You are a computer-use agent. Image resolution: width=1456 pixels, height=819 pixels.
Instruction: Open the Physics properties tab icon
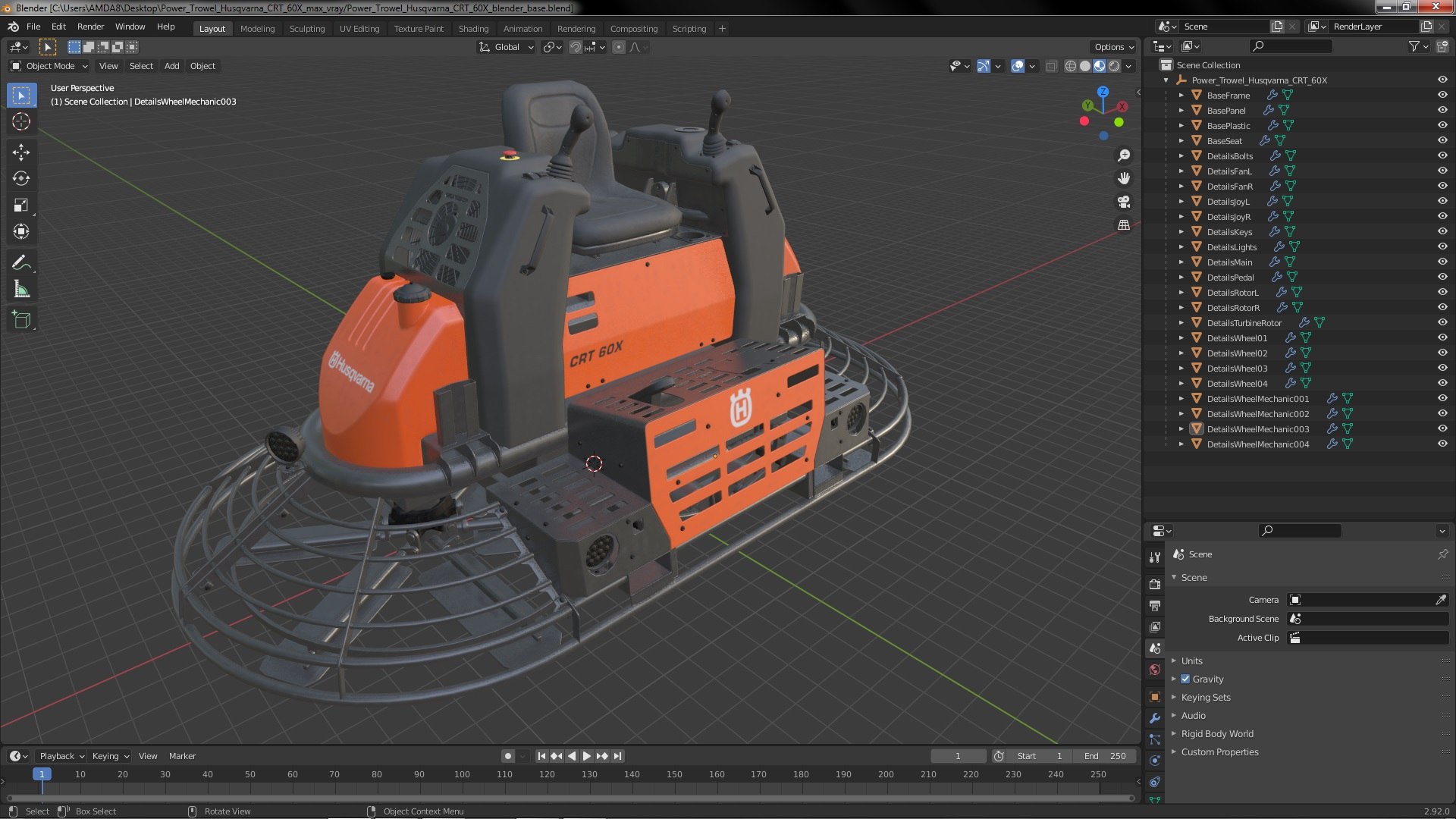pyautogui.click(x=1155, y=761)
